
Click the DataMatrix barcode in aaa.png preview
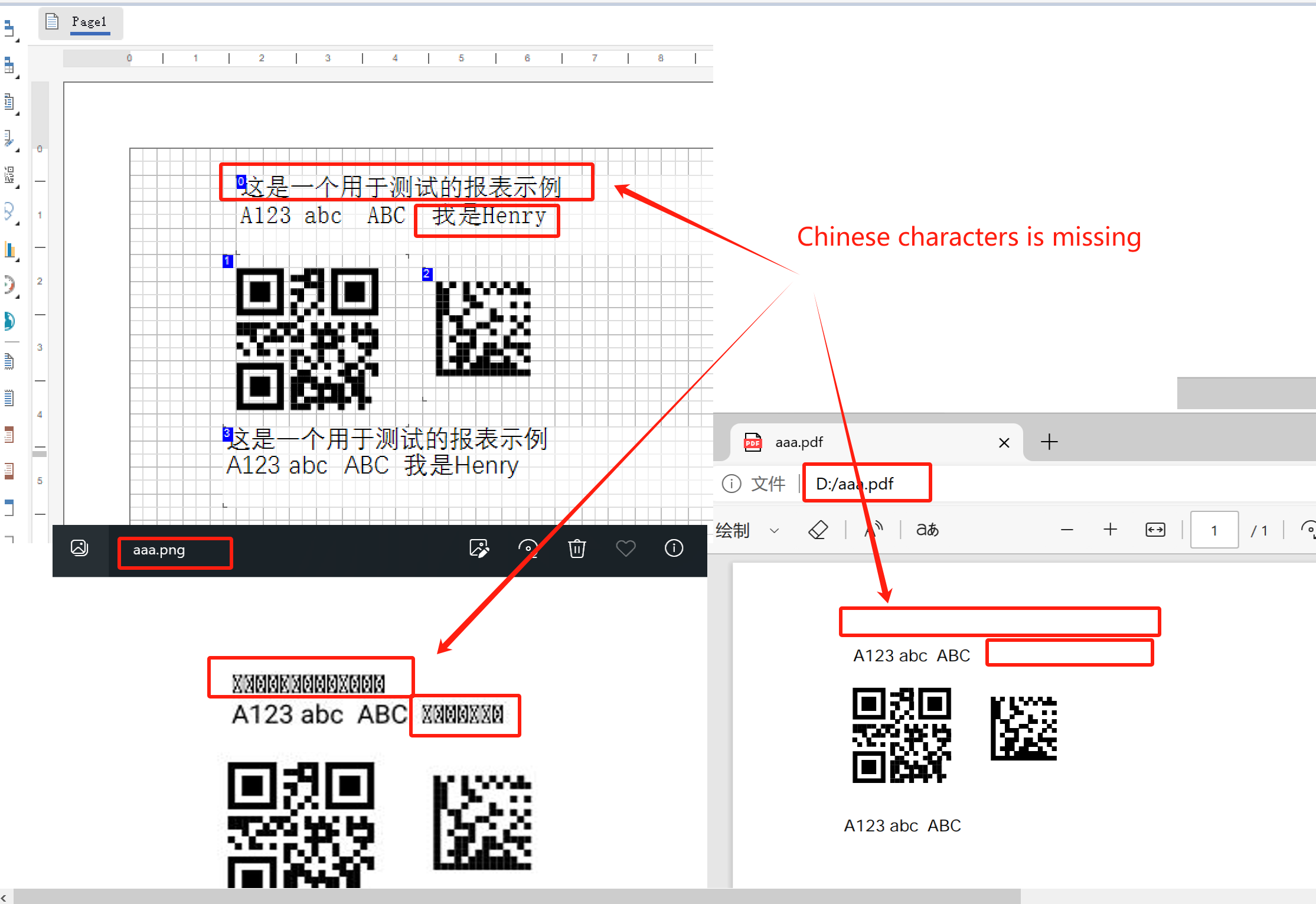coord(482,823)
